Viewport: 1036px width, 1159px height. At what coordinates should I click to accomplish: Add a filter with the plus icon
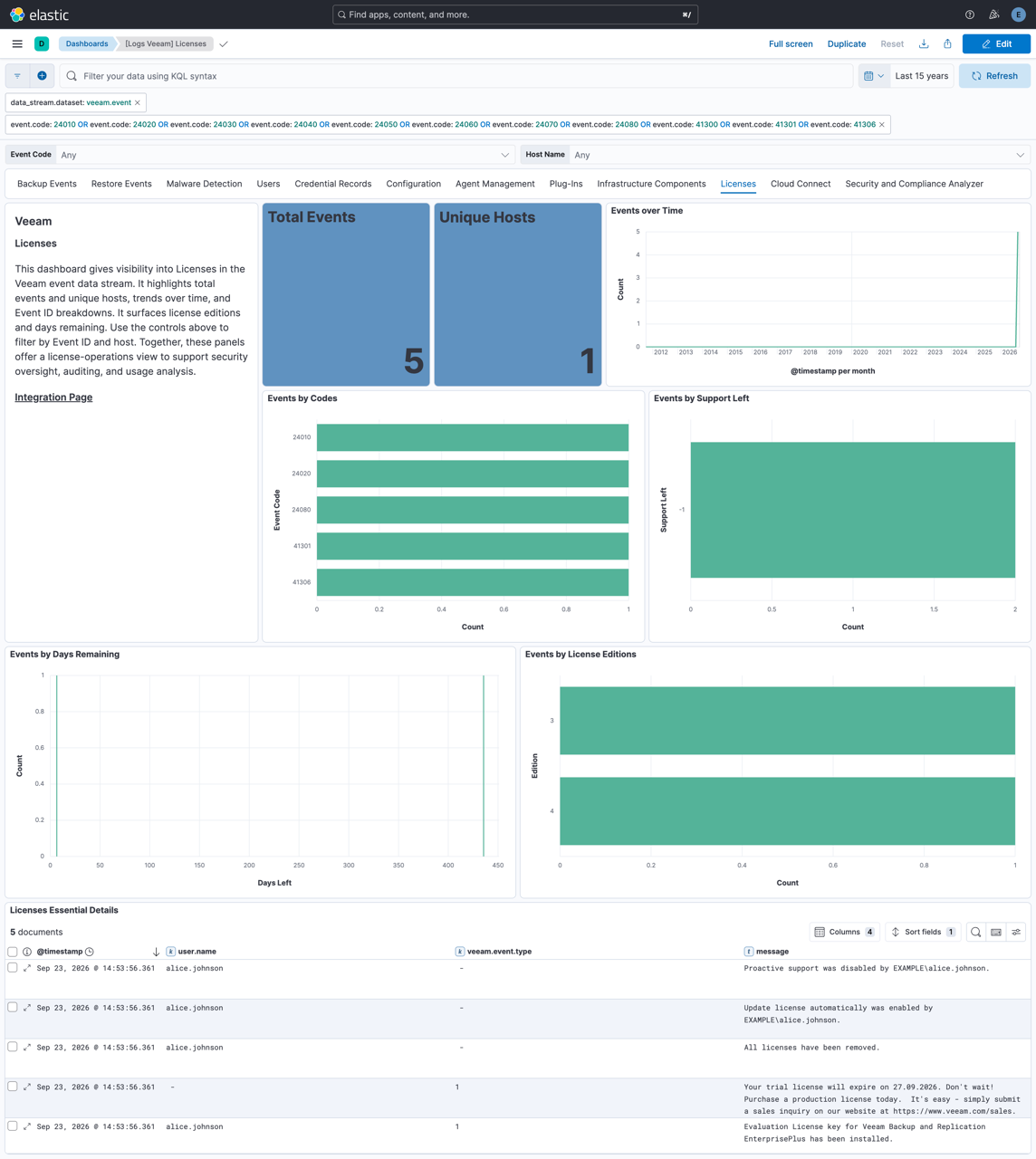point(42,76)
